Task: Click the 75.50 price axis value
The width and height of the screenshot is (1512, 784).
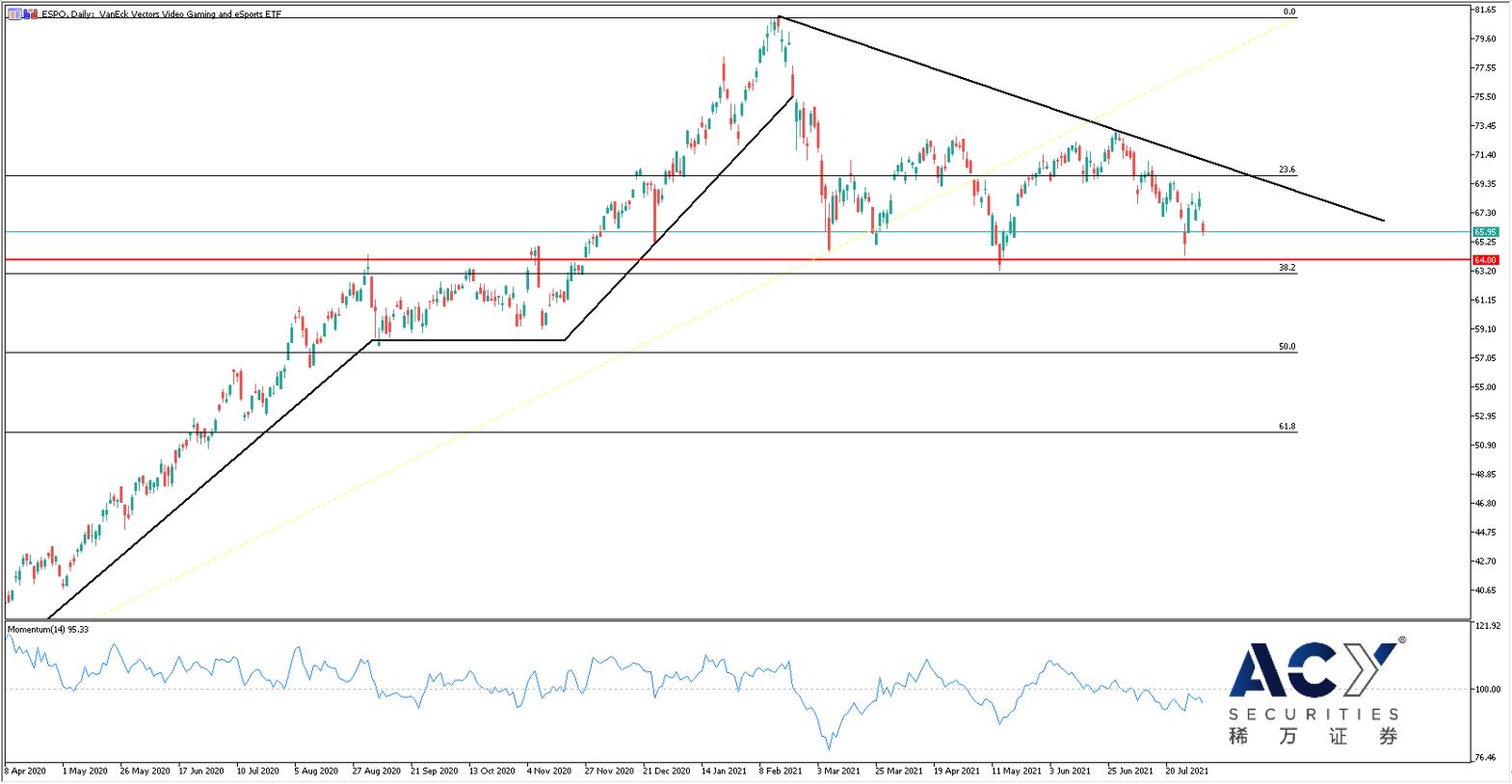Action: coord(1485,96)
